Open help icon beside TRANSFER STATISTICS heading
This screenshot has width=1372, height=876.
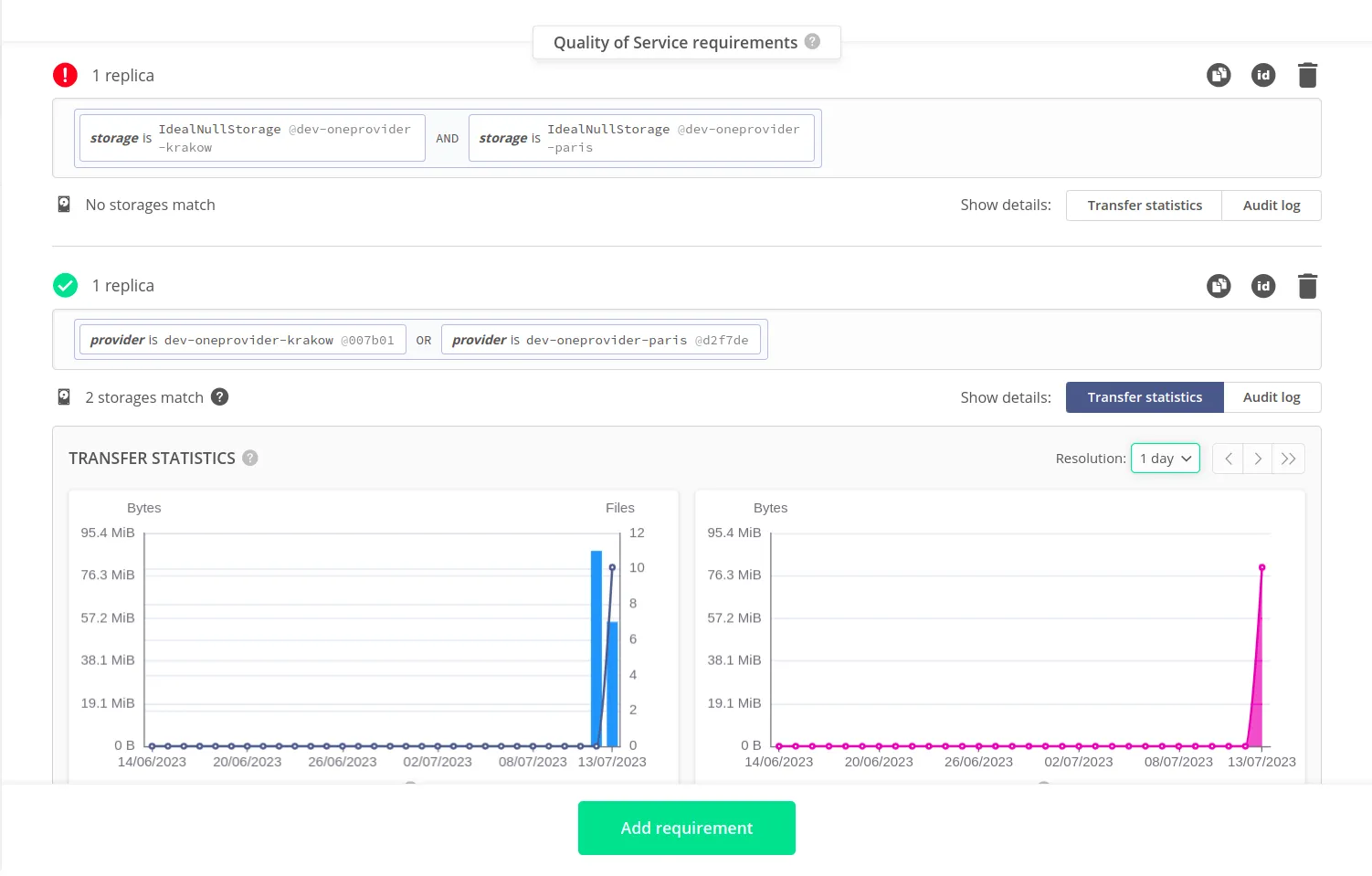coord(250,459)
